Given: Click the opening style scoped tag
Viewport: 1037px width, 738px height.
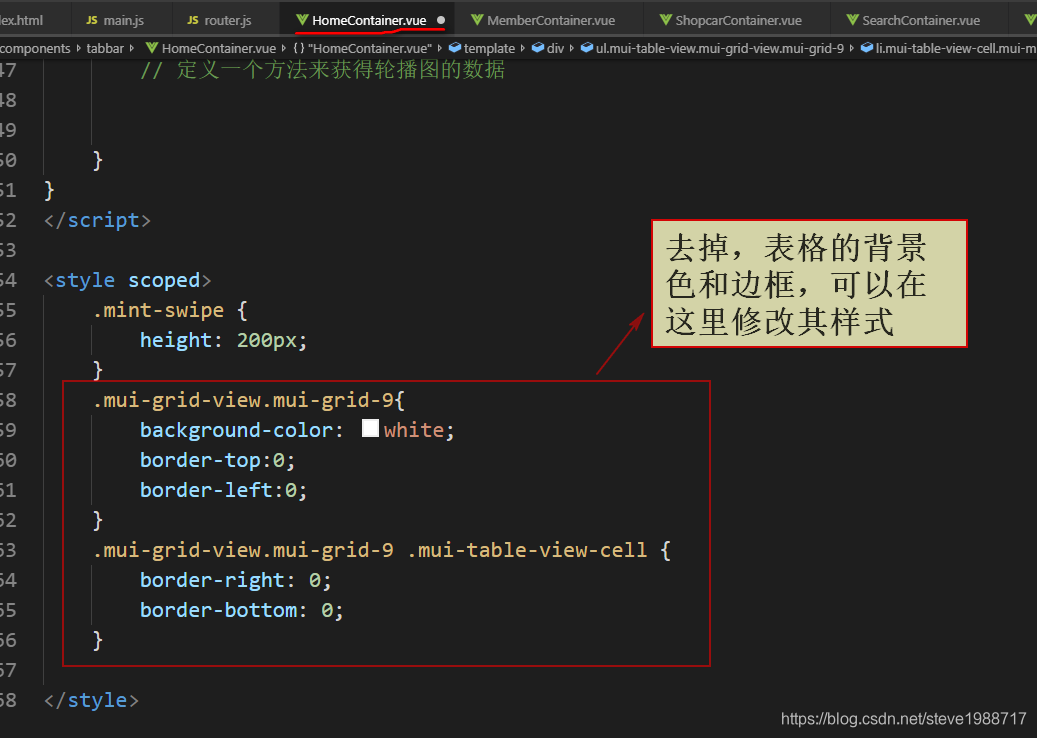Looking at the screenshot, I should click(128, 280).
